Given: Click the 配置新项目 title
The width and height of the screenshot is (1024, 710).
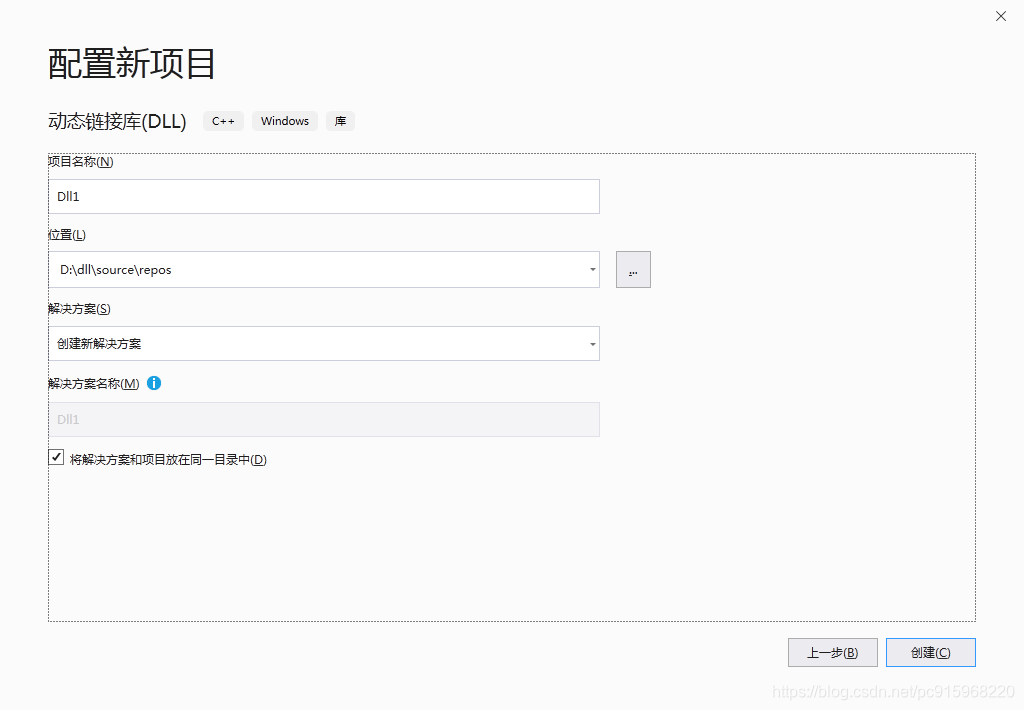Looking at the screenshot, I should pyautogui.click(x=131, y=64).
